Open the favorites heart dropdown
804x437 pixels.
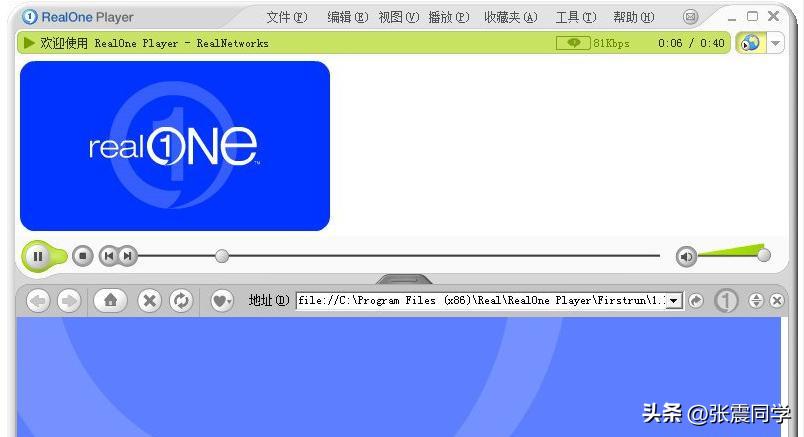pyautogui.click(x=222, y=301)
